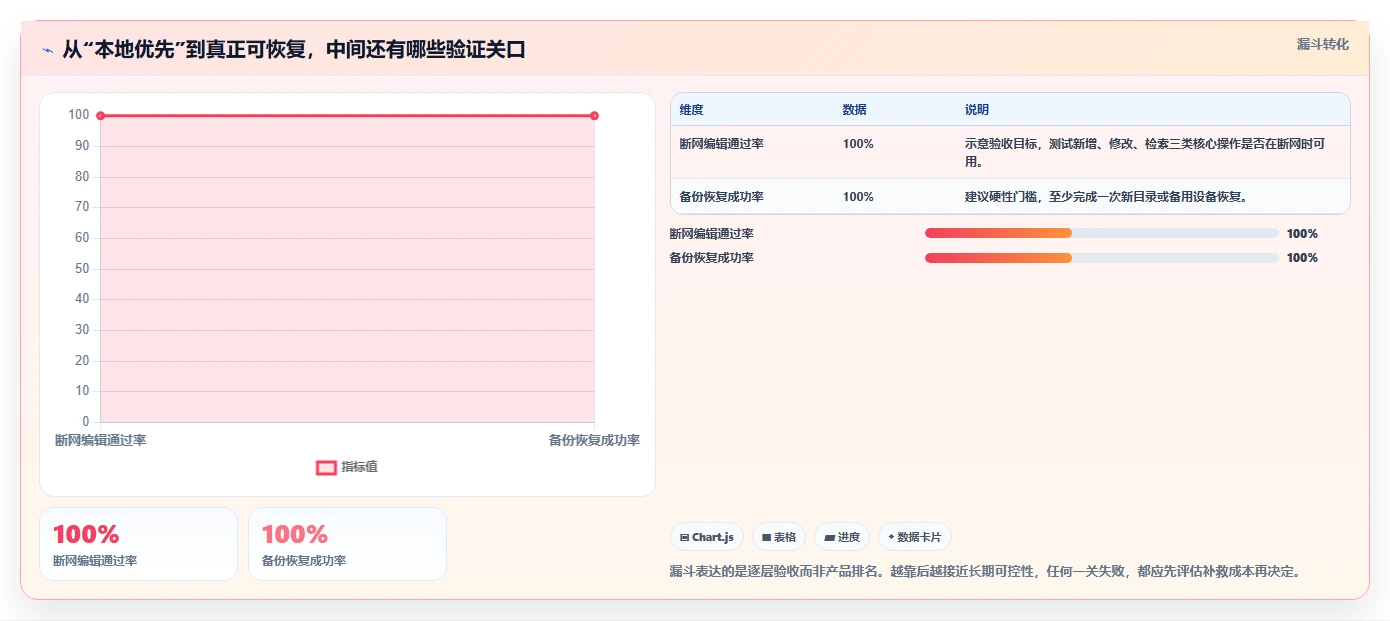This screenshot has width=1390, height=621.
Task: Click the 漏斗转化 label
Action: pos(1322,45)
